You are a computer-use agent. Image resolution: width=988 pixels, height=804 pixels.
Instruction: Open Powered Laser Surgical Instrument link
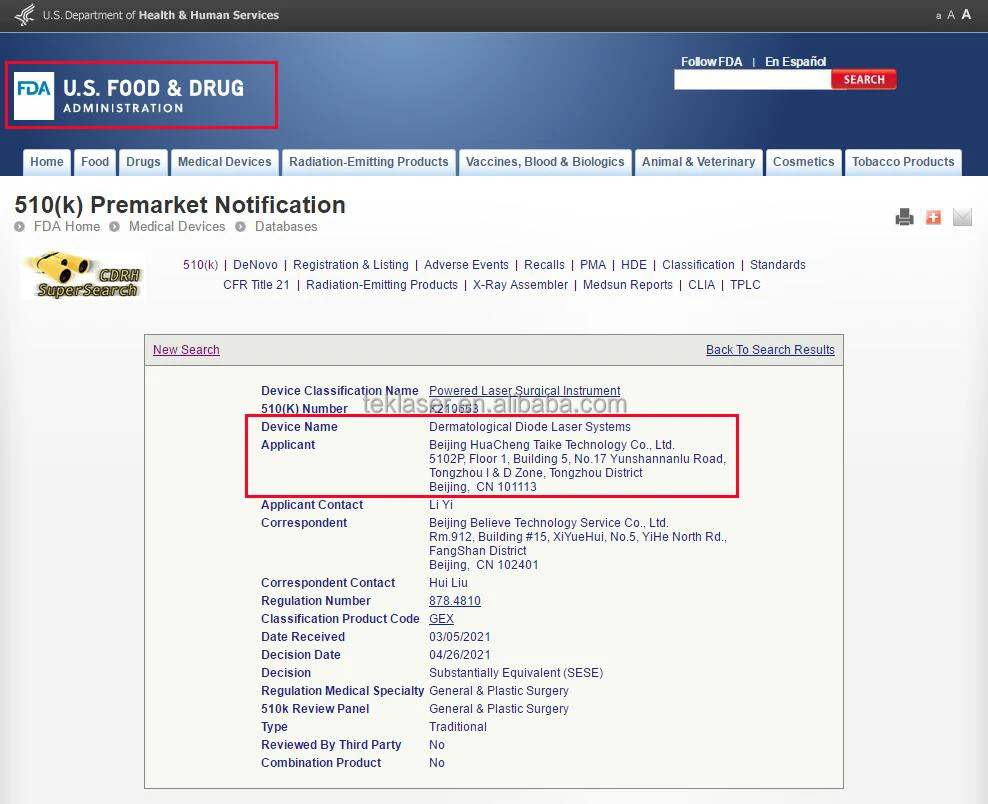coord(525,391)
